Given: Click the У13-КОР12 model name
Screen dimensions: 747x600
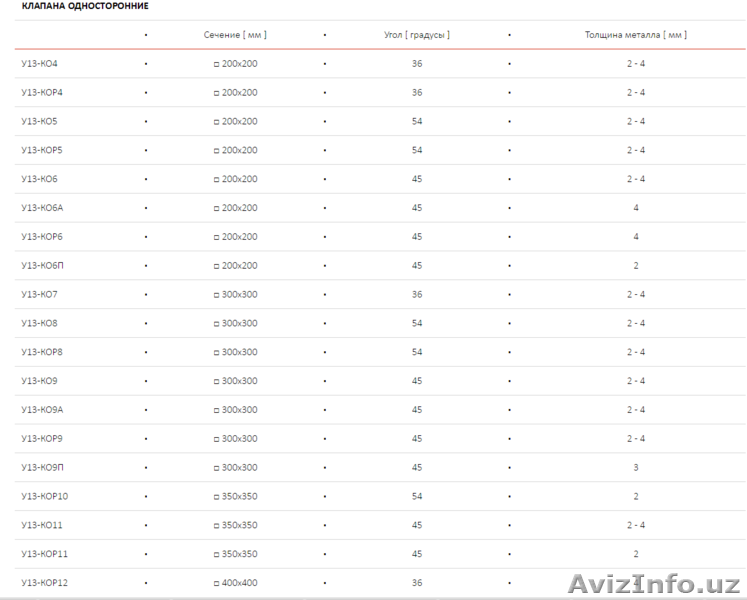Looking at the screenshot, I should click(44, 583).
